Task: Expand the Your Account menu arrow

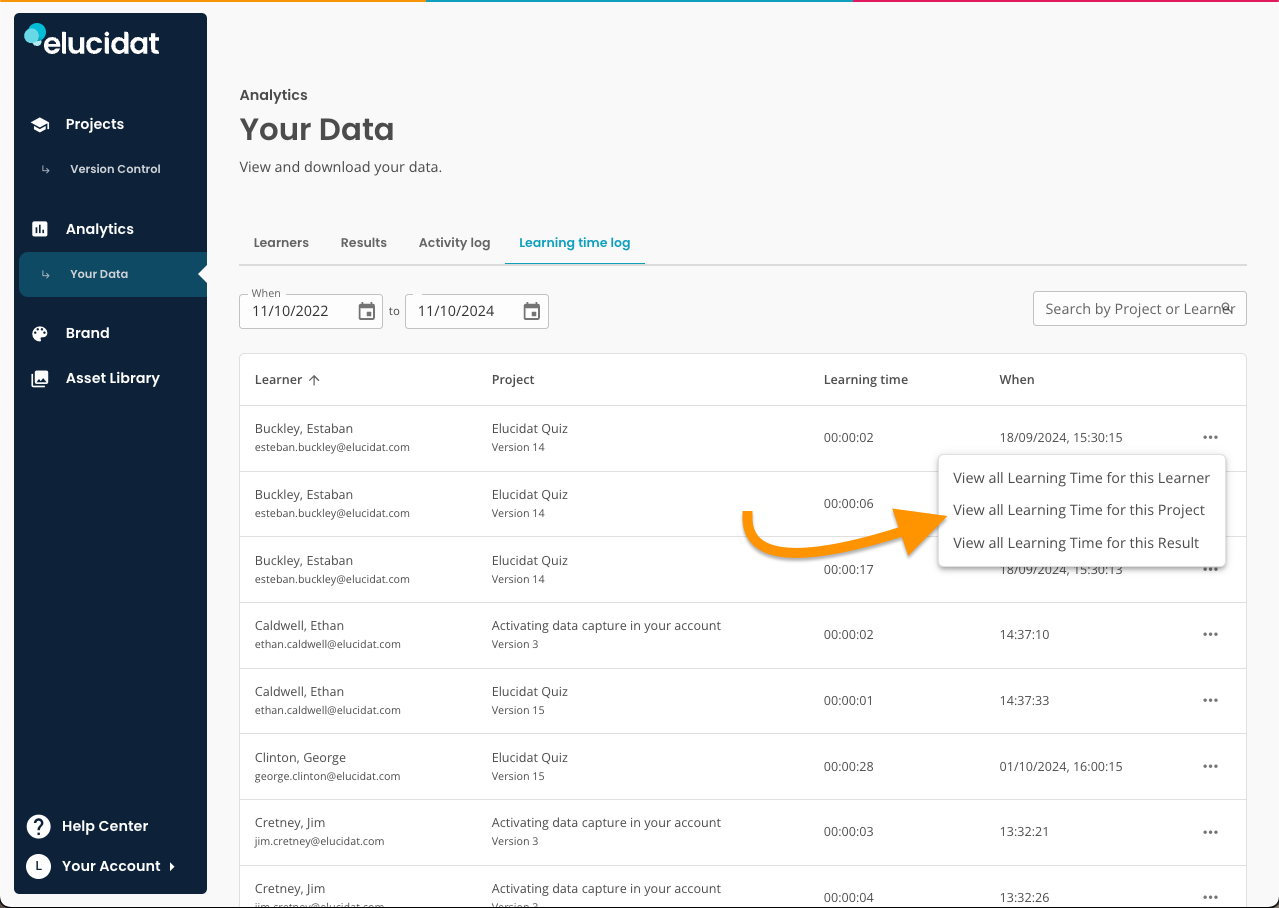Action: [172, 867]
